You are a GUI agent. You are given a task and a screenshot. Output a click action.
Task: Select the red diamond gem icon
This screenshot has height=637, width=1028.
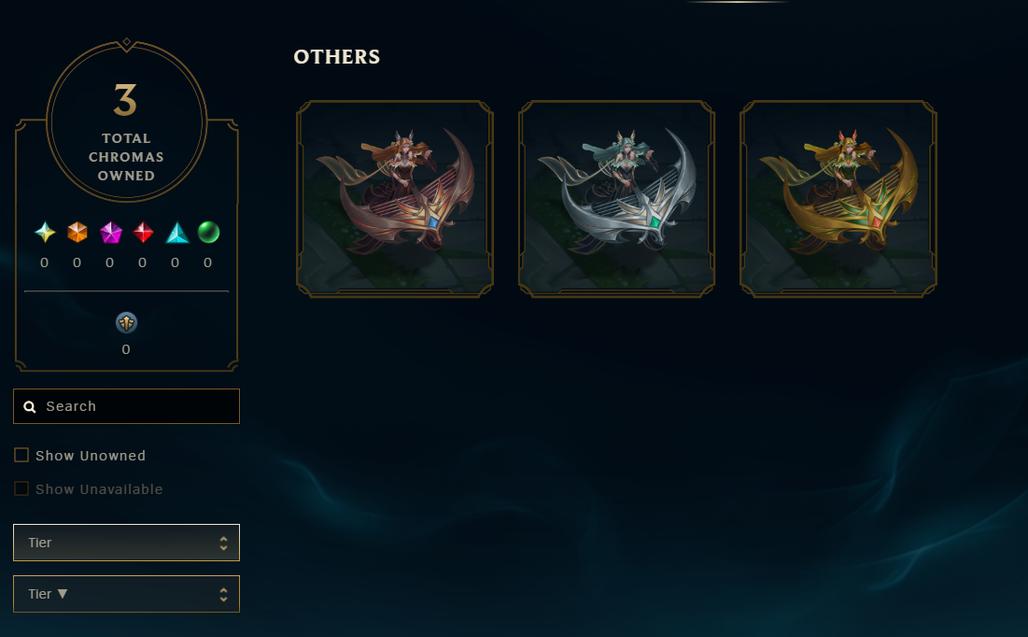click(x=143, y=232)
